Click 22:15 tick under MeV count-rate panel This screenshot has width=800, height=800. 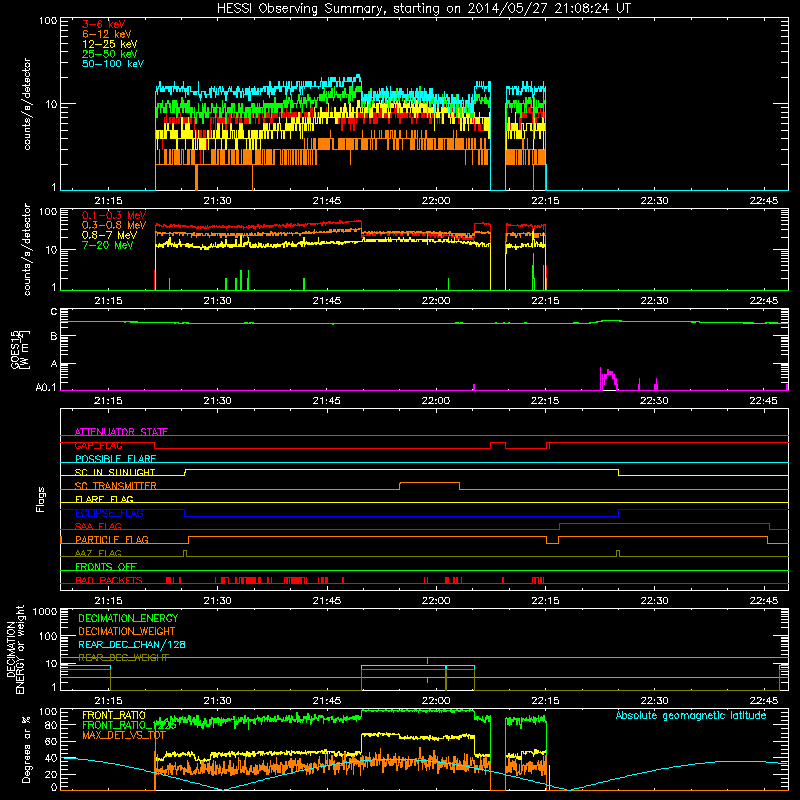click(545, 301)
